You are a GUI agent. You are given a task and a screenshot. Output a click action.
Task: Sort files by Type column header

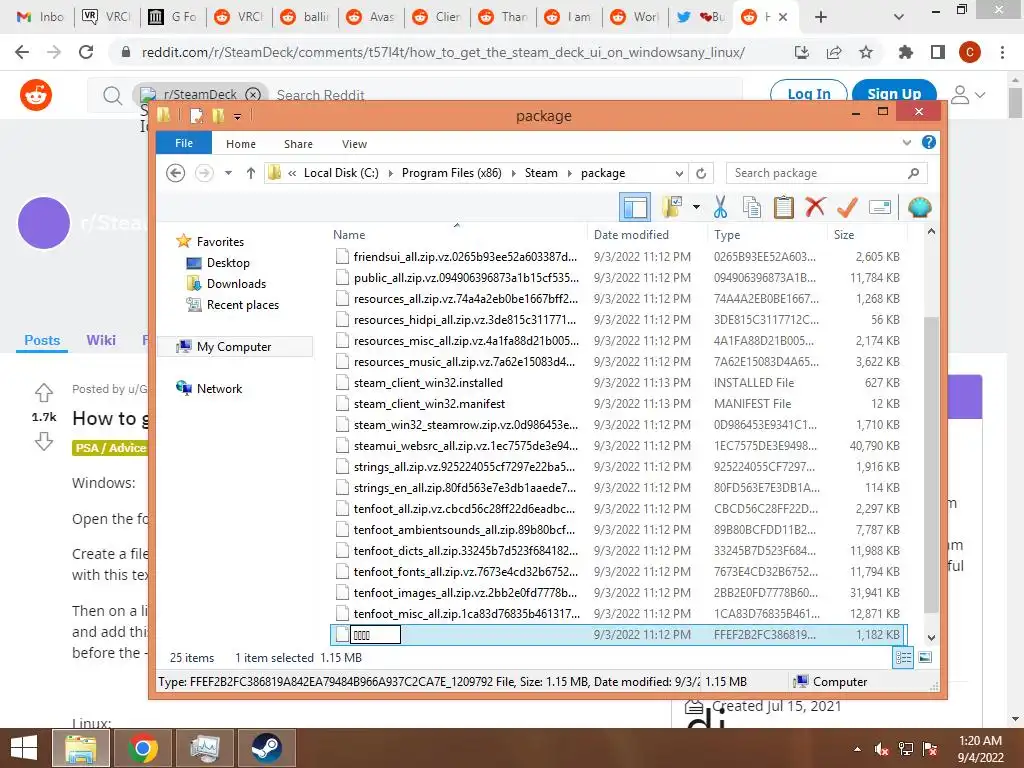point(727,234)
